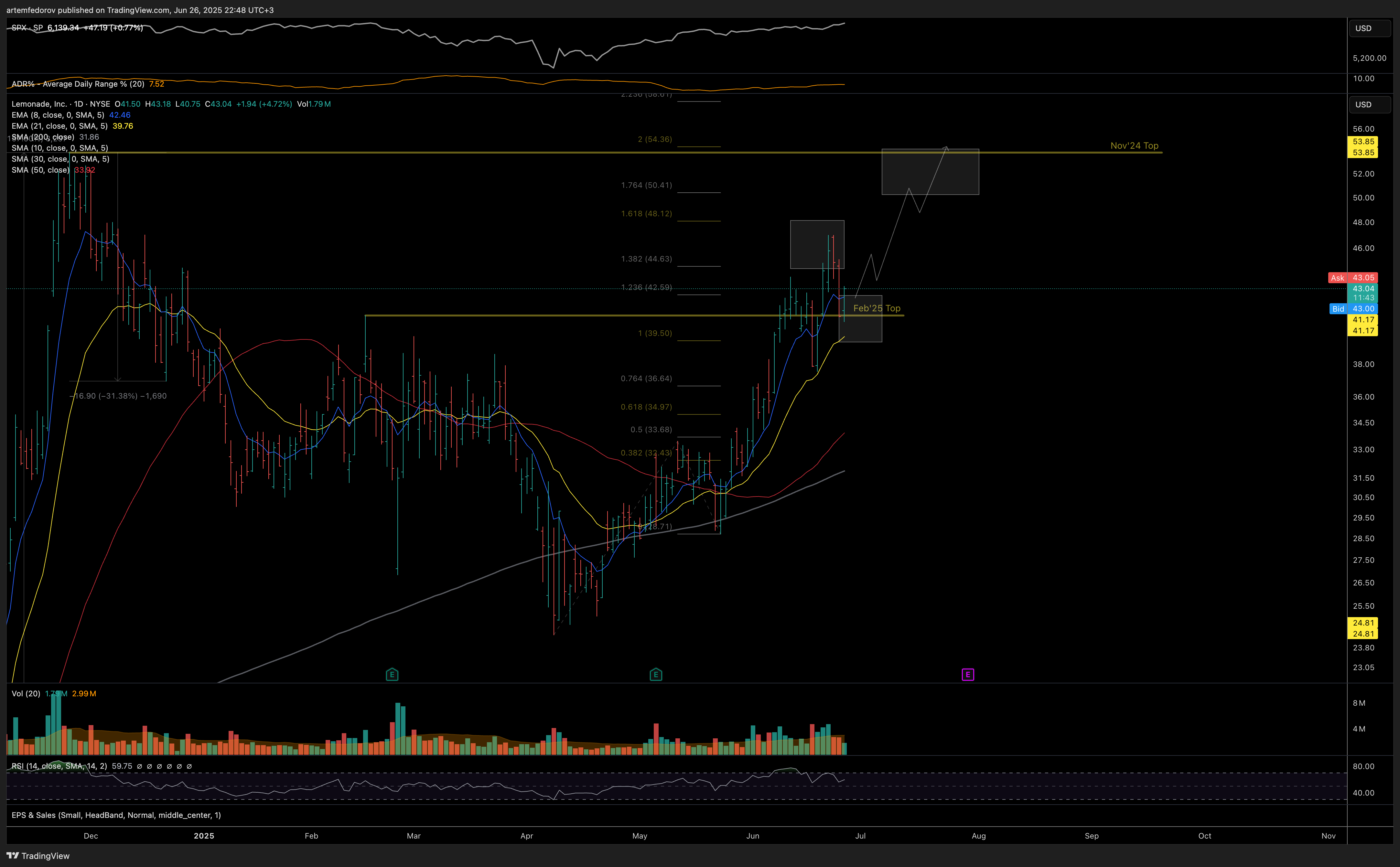Screen dimensions: 1400x867
Task: Click the 42.46 EMA 8 value
Action: (x=120, y=115)
